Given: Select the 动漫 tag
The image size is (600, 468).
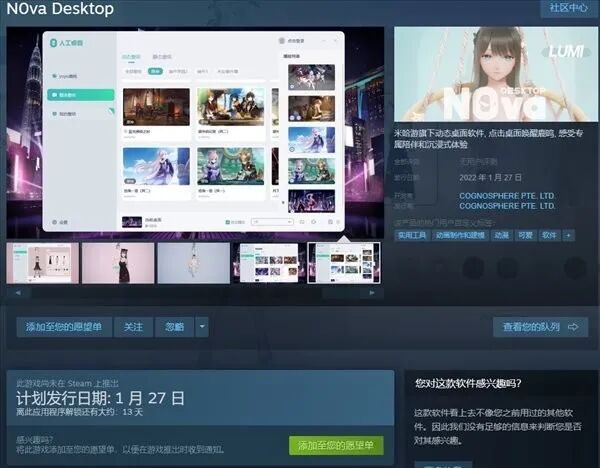Looking at the screenshot, I should pyautogui.click(x=502, y=235).
